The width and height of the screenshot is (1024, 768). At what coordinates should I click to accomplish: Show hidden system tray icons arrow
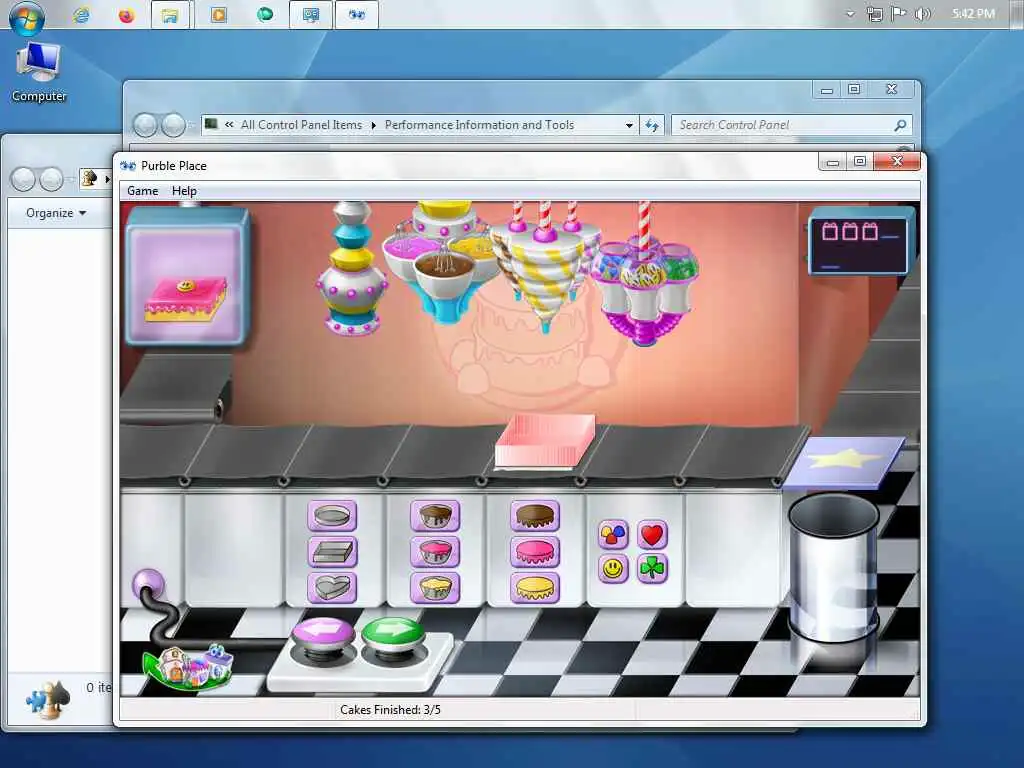[850, 14]
